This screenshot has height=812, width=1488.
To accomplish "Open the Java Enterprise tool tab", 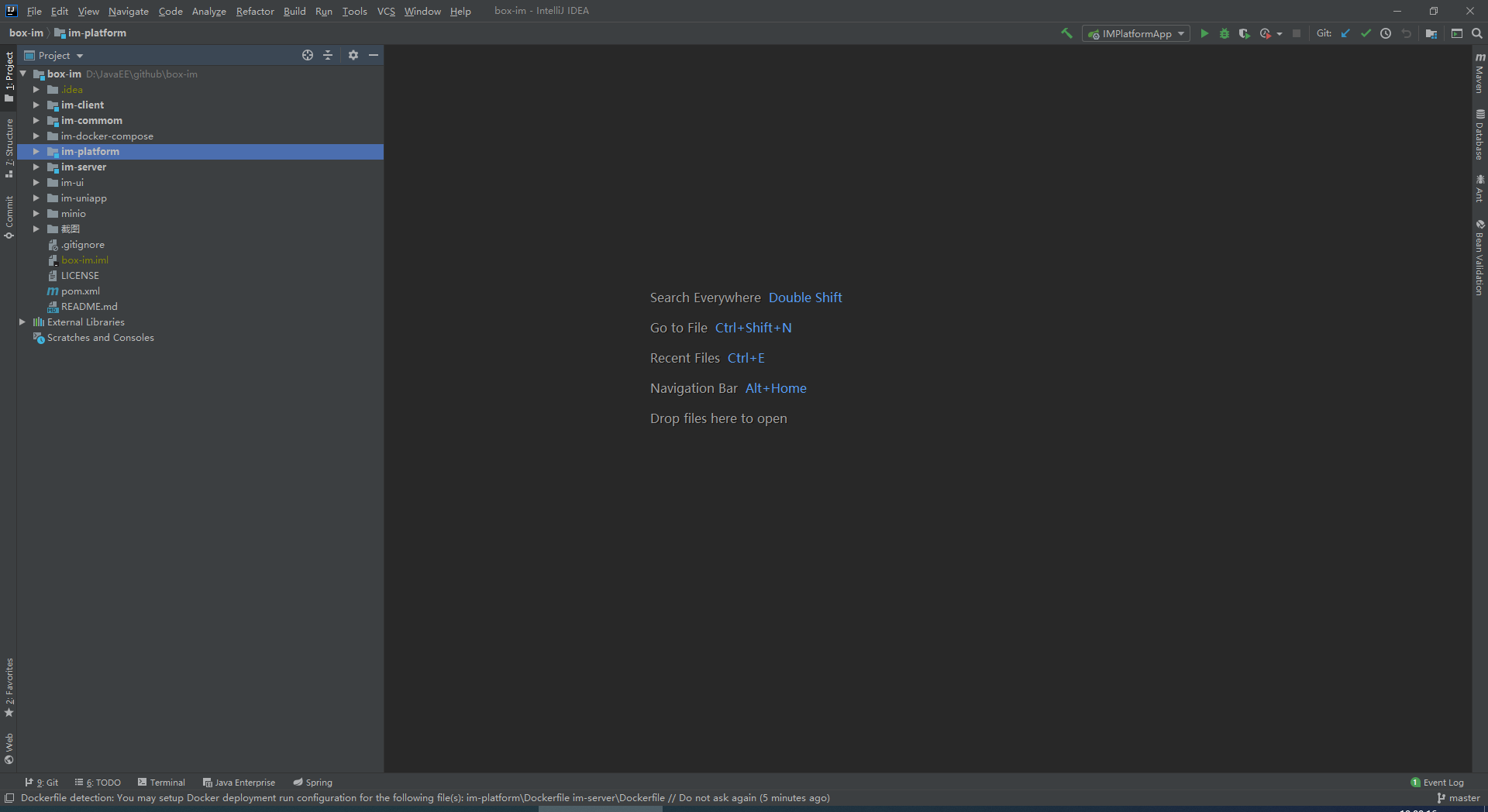I will 239,783.
